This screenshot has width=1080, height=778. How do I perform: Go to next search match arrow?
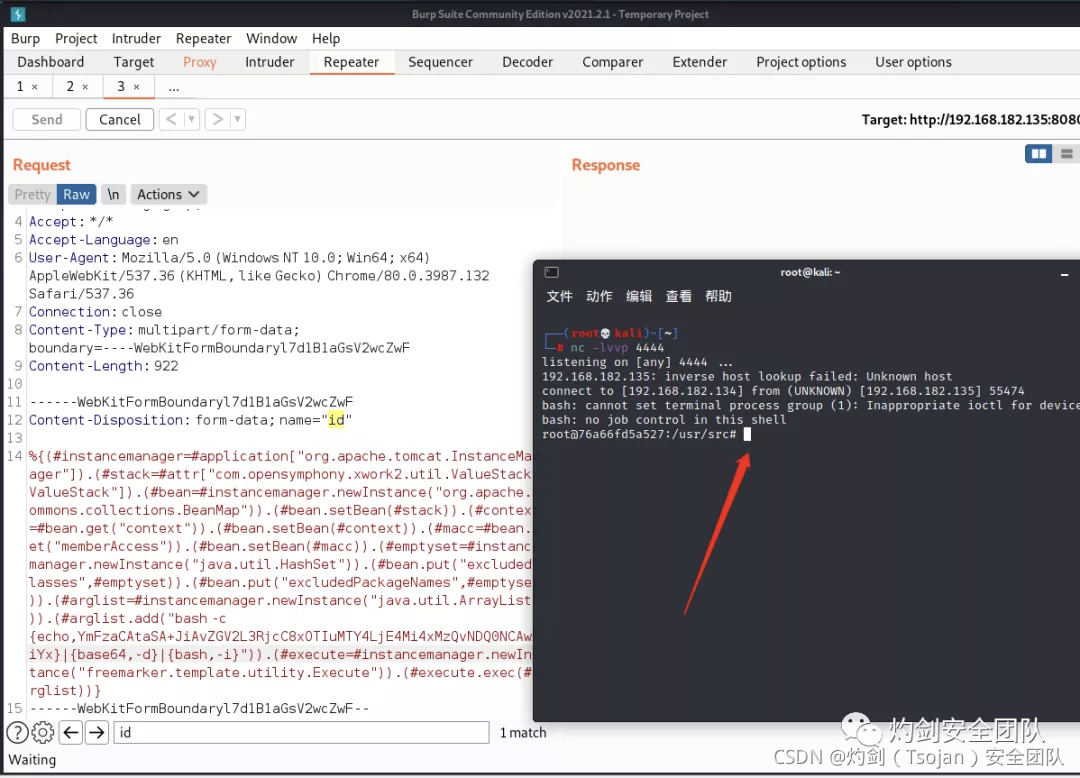pos(96,733)
